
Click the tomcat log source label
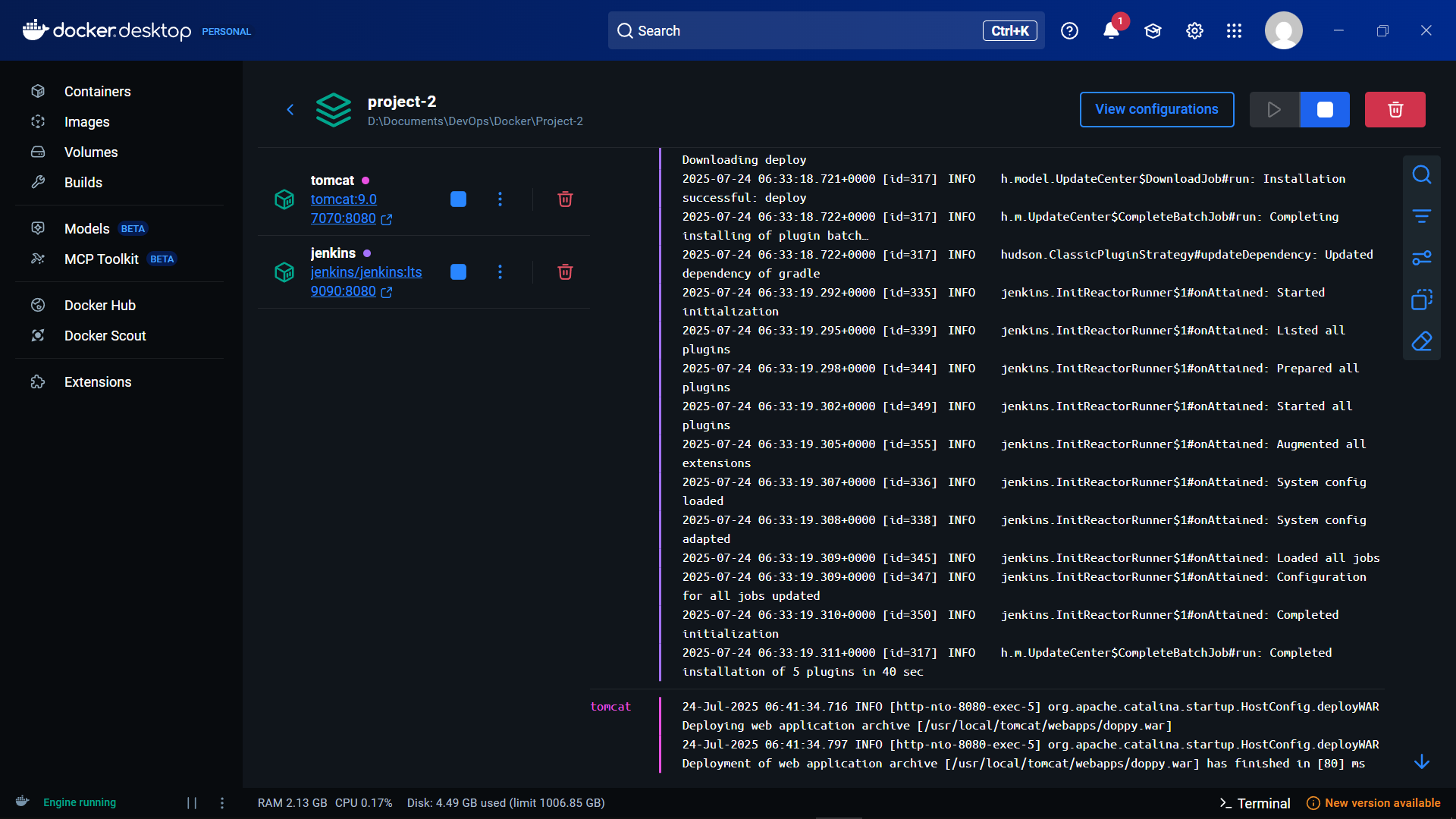click(x=610, y=707)
